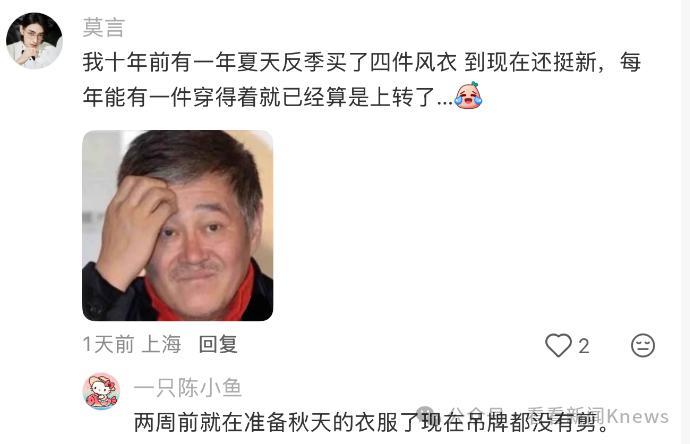Visit 一只陈小鱼's profile via username
Screen dimensions: 690x444
click(188, 388)
